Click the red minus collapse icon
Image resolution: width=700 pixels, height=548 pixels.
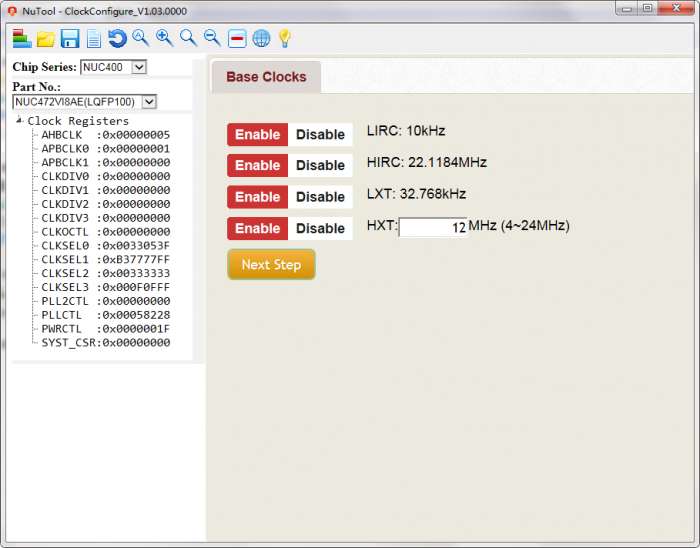click(237, 39)
